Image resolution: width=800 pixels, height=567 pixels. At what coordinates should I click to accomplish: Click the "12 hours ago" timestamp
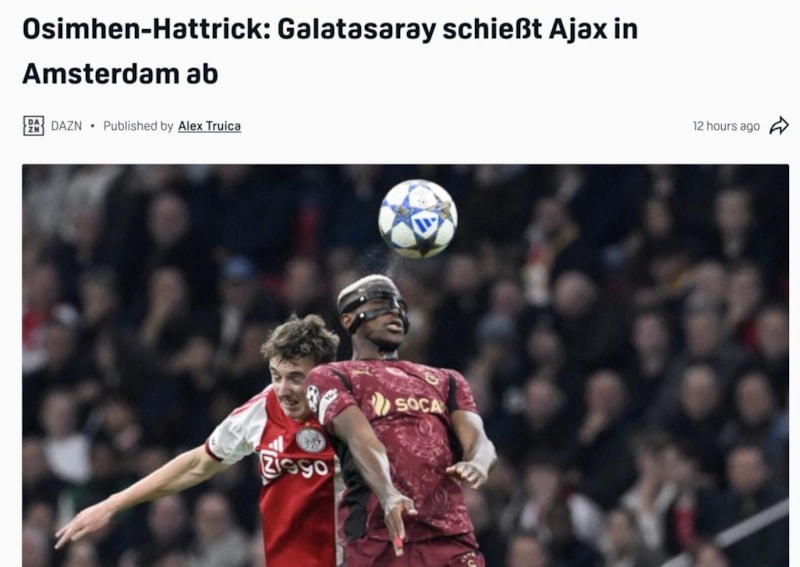[x=726, y=126]
